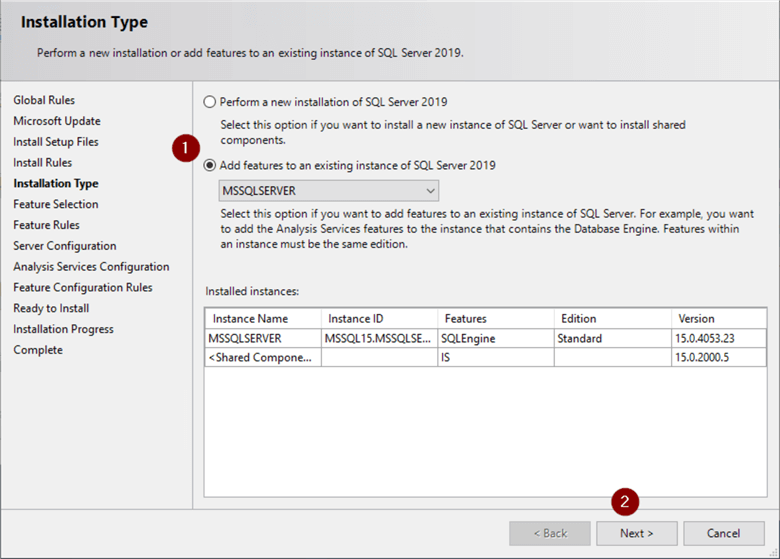
Task: Go to Microsoft Update step in sidebar
Action: (x=57, y=121)
